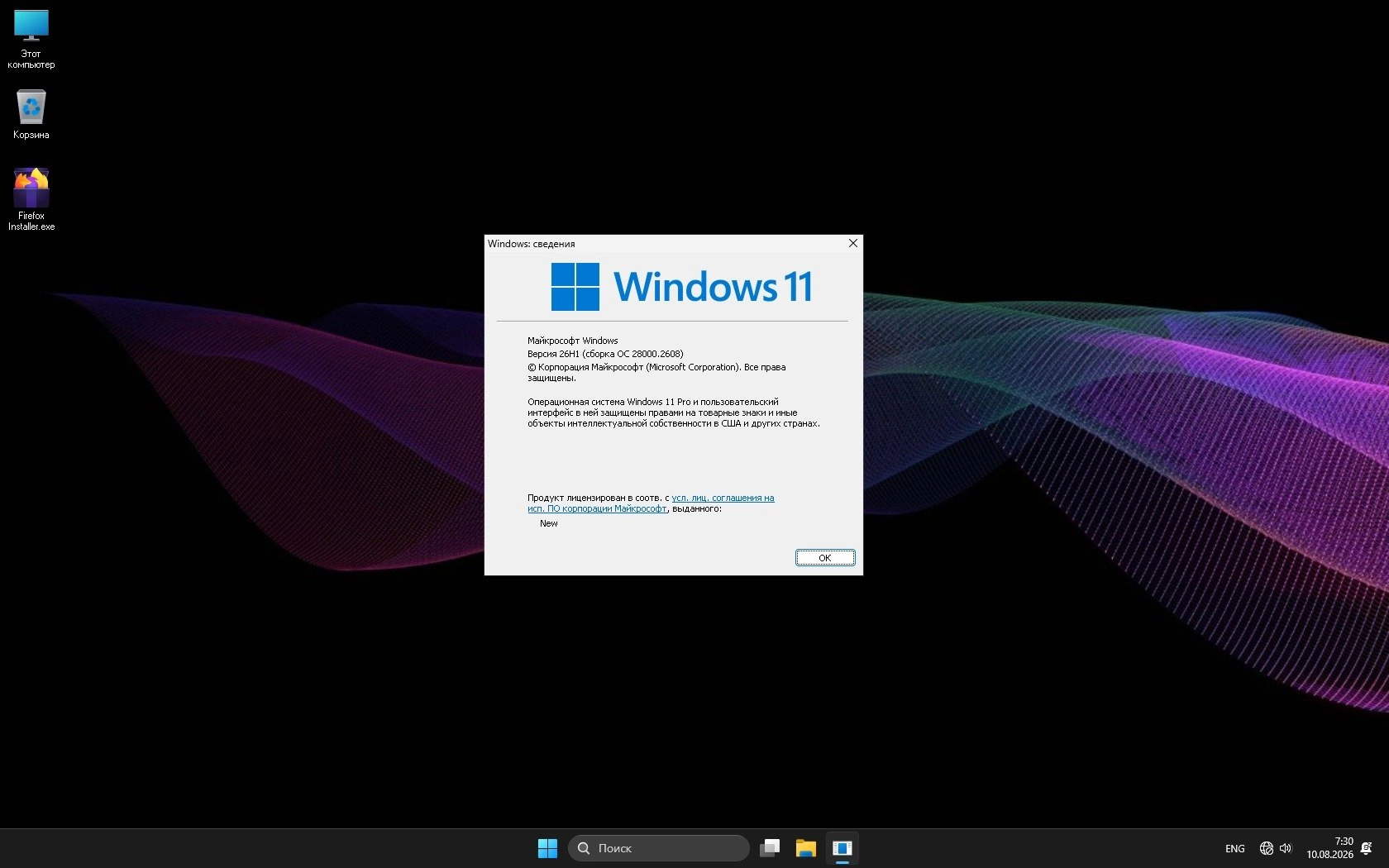Click the 'Операционная система Windows 11 Pro' paragraph
1389x868 pixels.
pyautogui.click(x=674, y=413)
